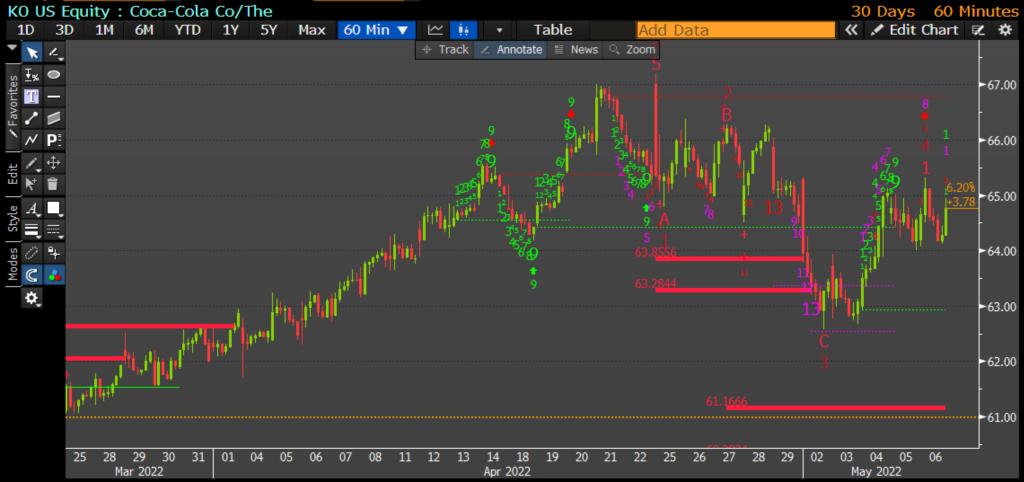Image resolution: width=1024 pixels, height=482 pixels.
Task: Click the Apr 2022 axis label
Action: coord(507,471)
